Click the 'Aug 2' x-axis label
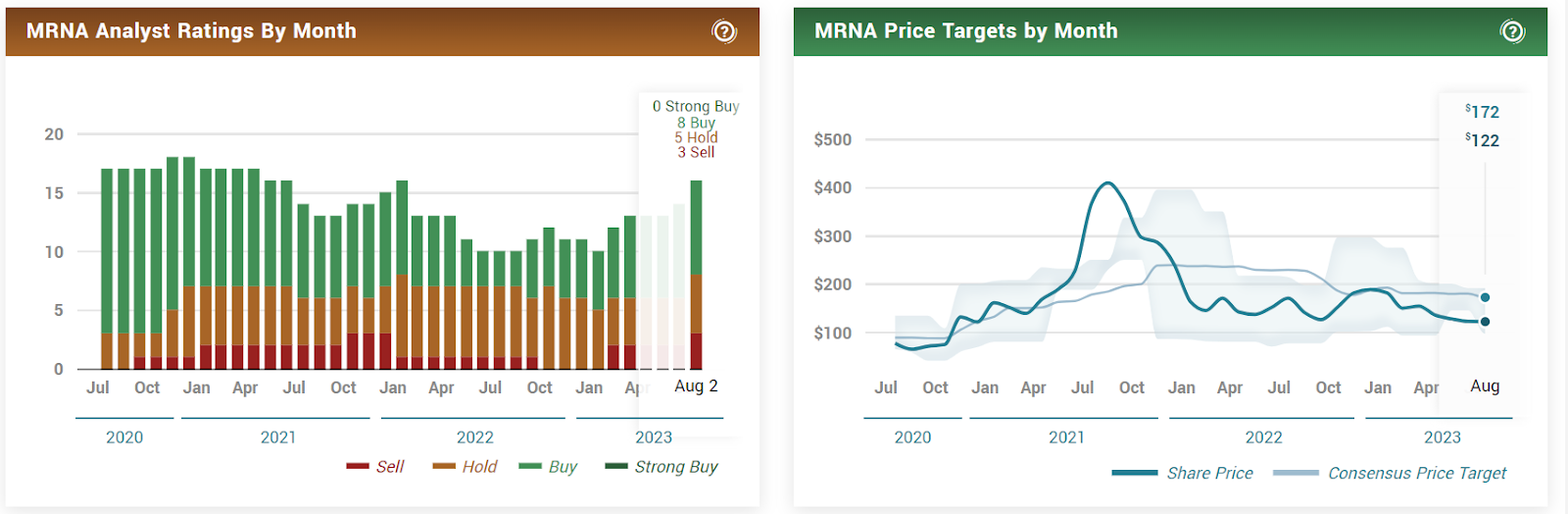Viewport: 1568px width, 514px height. pyautogui.click(x=696, y=386)
